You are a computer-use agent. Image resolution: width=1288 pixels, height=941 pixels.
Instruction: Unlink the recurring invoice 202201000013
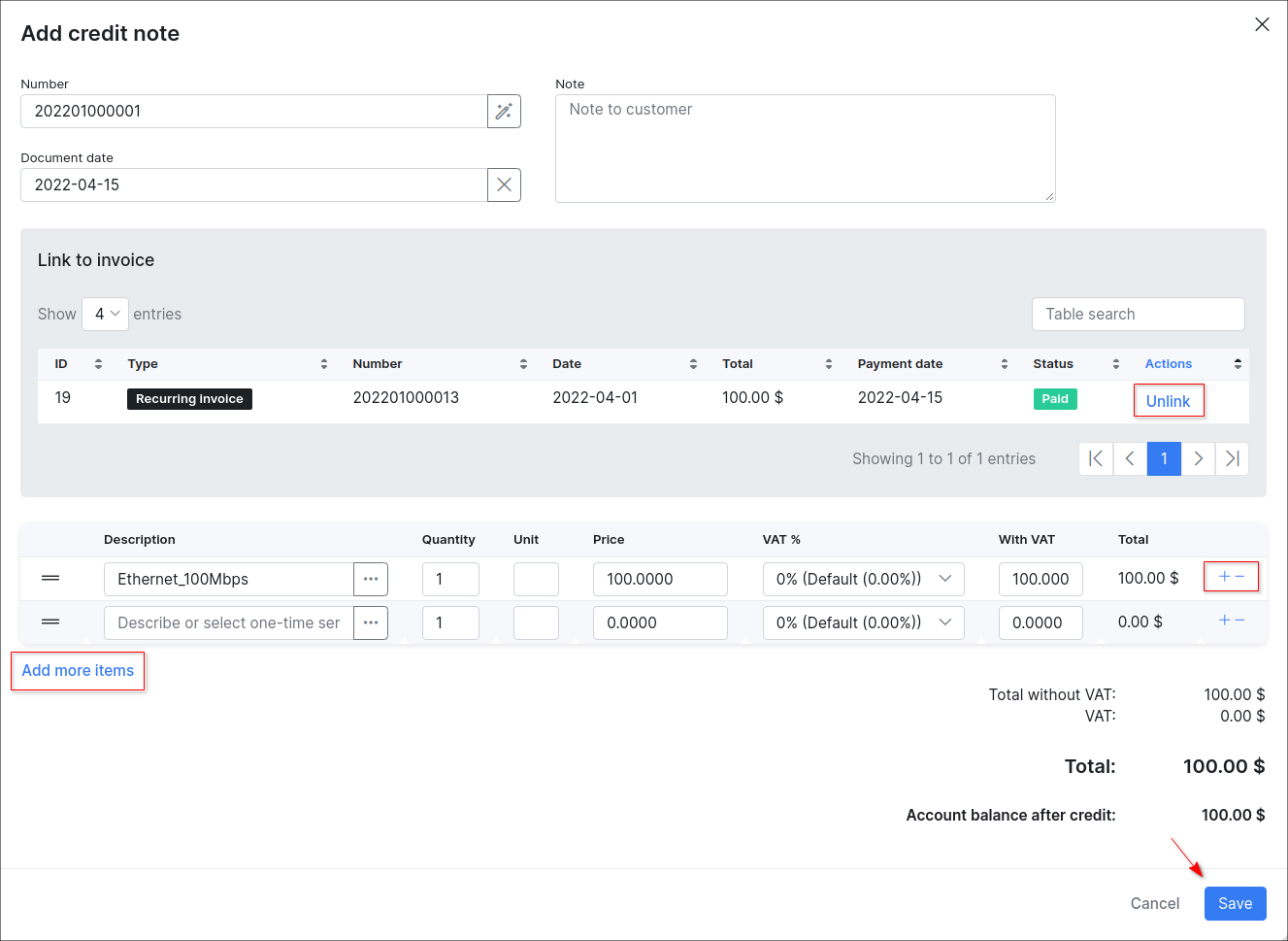[x=1168, y=401]
